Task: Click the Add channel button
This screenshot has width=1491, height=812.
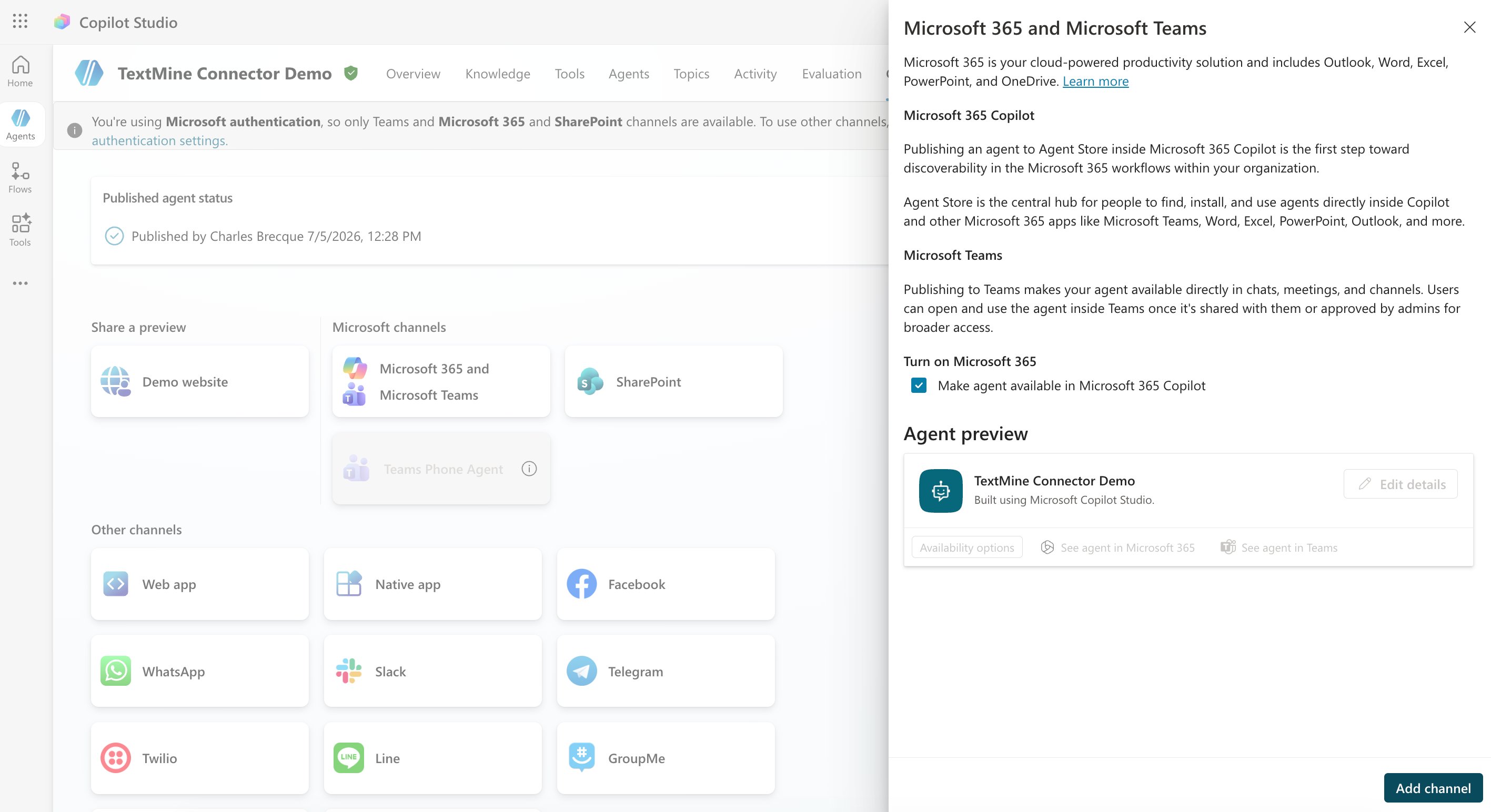Action: pos(1433,788)
